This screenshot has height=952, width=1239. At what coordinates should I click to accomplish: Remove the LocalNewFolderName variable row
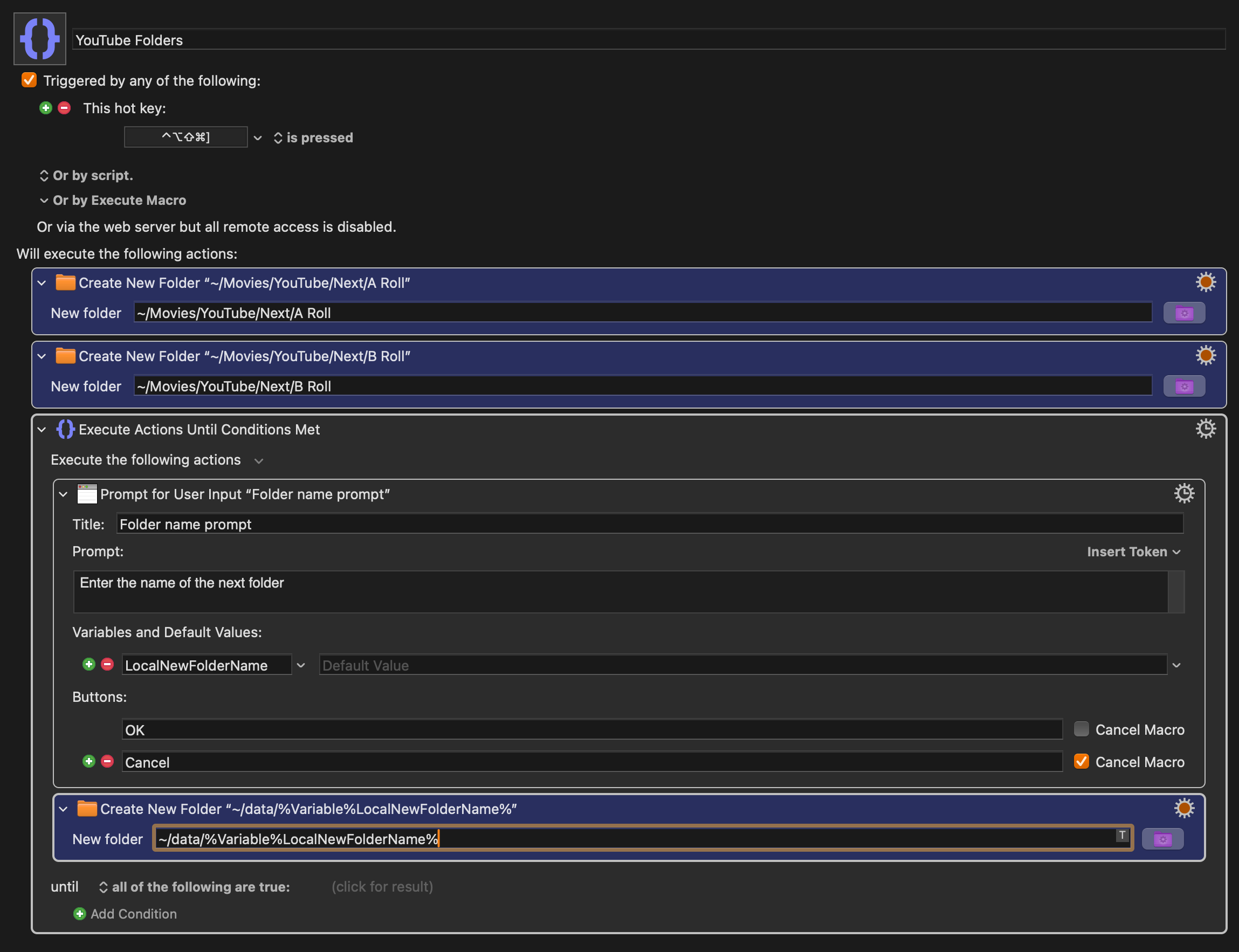point(107,664)
